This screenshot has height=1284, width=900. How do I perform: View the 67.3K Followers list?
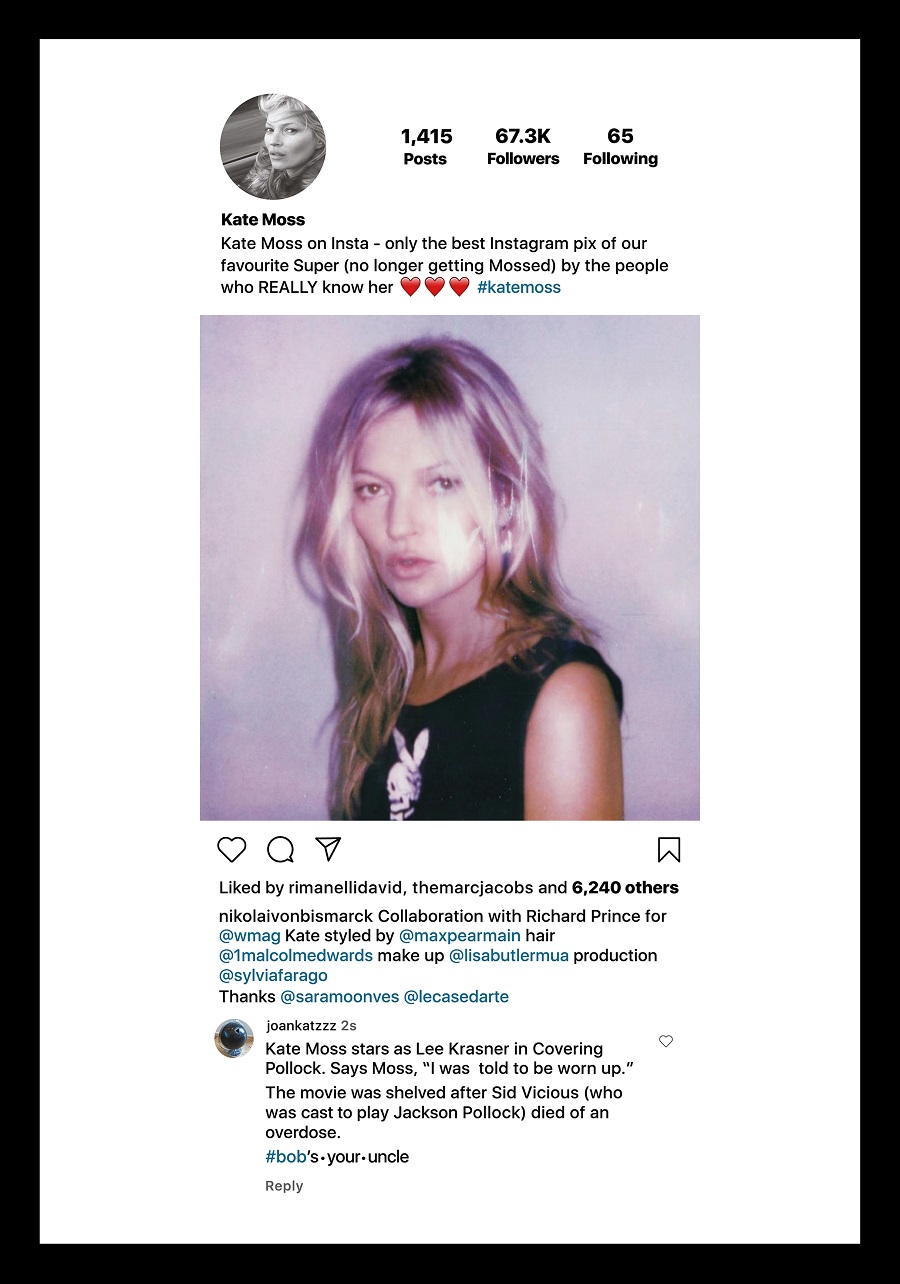[523, 146]
